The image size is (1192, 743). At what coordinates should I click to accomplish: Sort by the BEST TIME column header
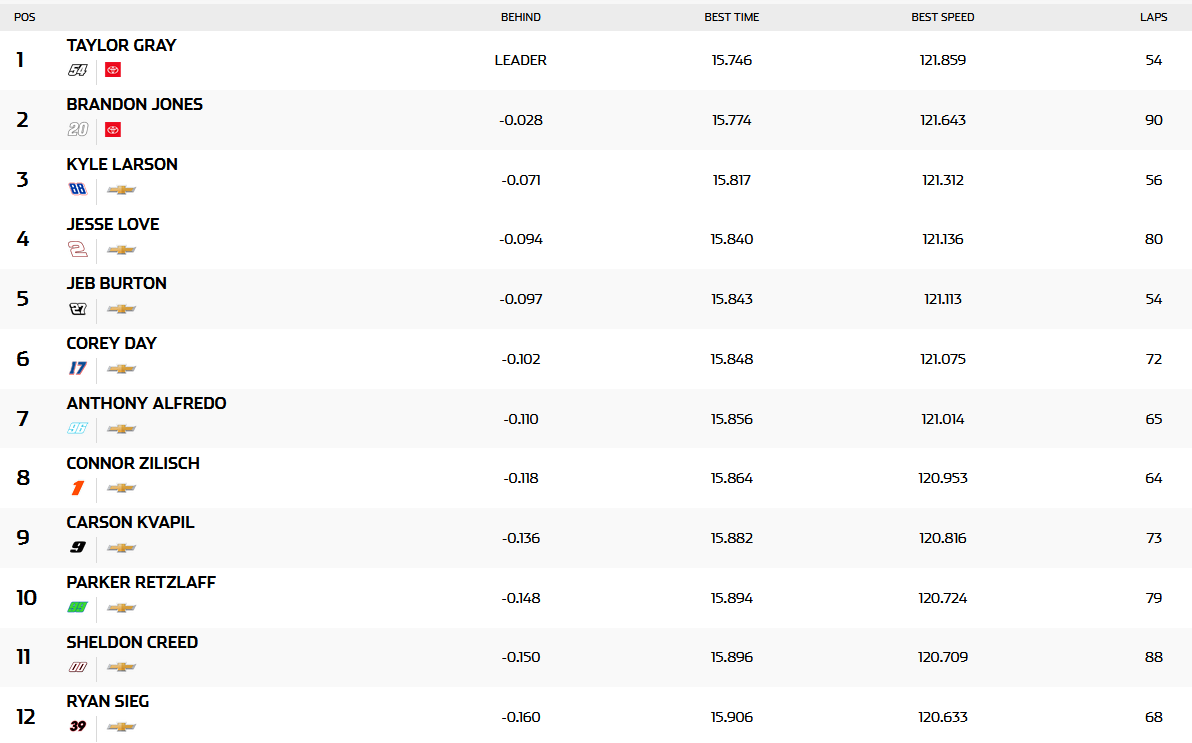731,17
